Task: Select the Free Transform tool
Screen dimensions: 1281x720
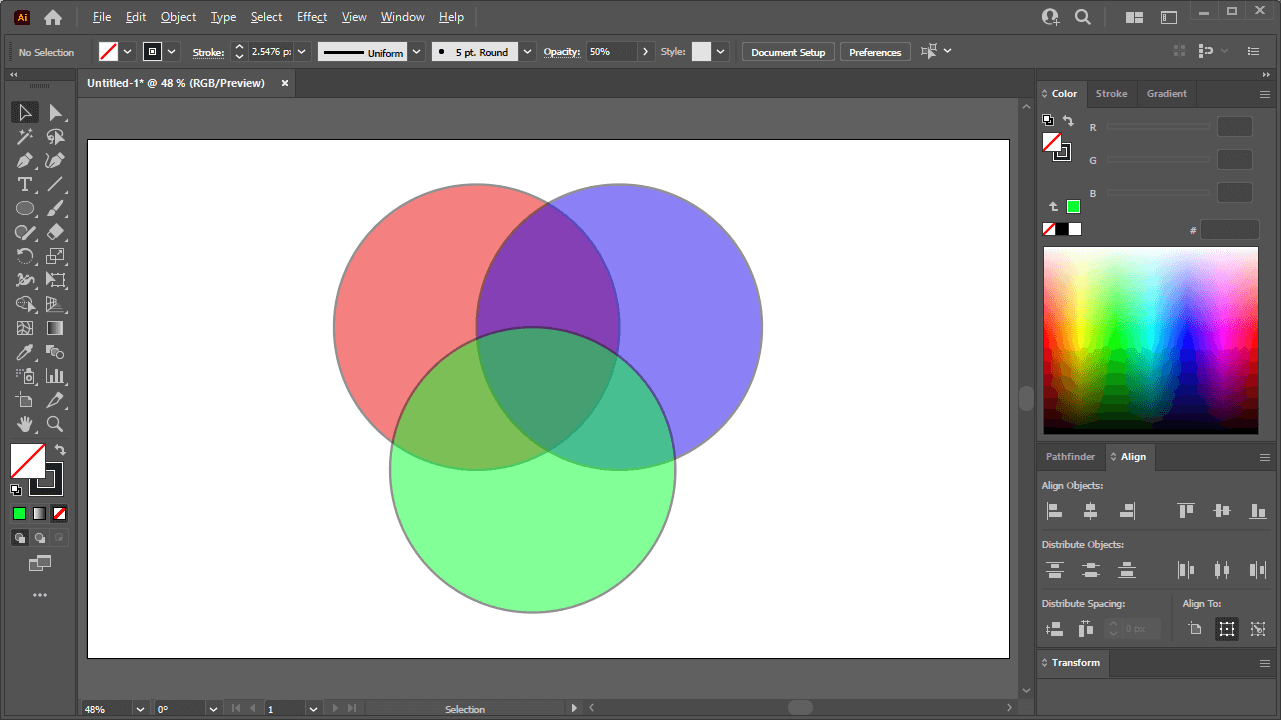Action: tap(56, 280)
